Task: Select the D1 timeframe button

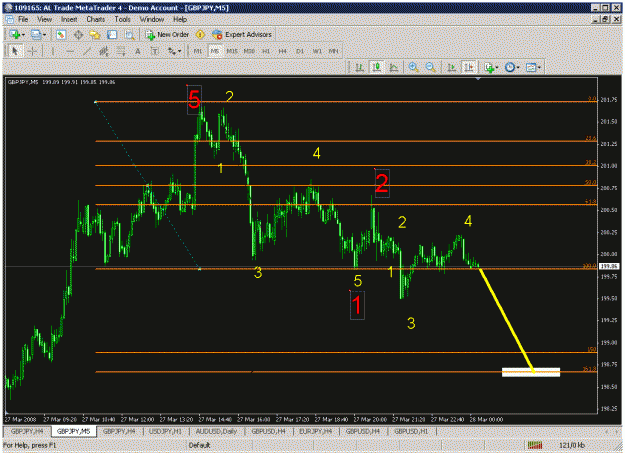Action: tap(300, 51)
